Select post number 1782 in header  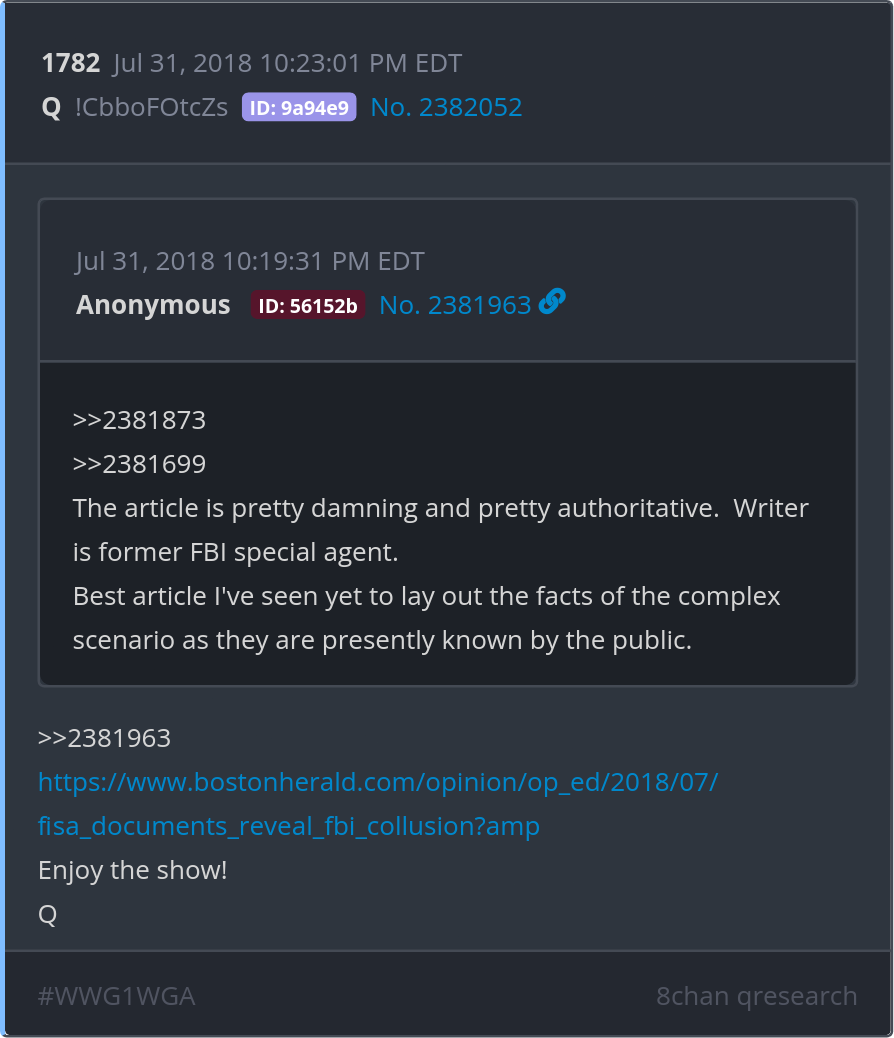[x=71, y=64]
